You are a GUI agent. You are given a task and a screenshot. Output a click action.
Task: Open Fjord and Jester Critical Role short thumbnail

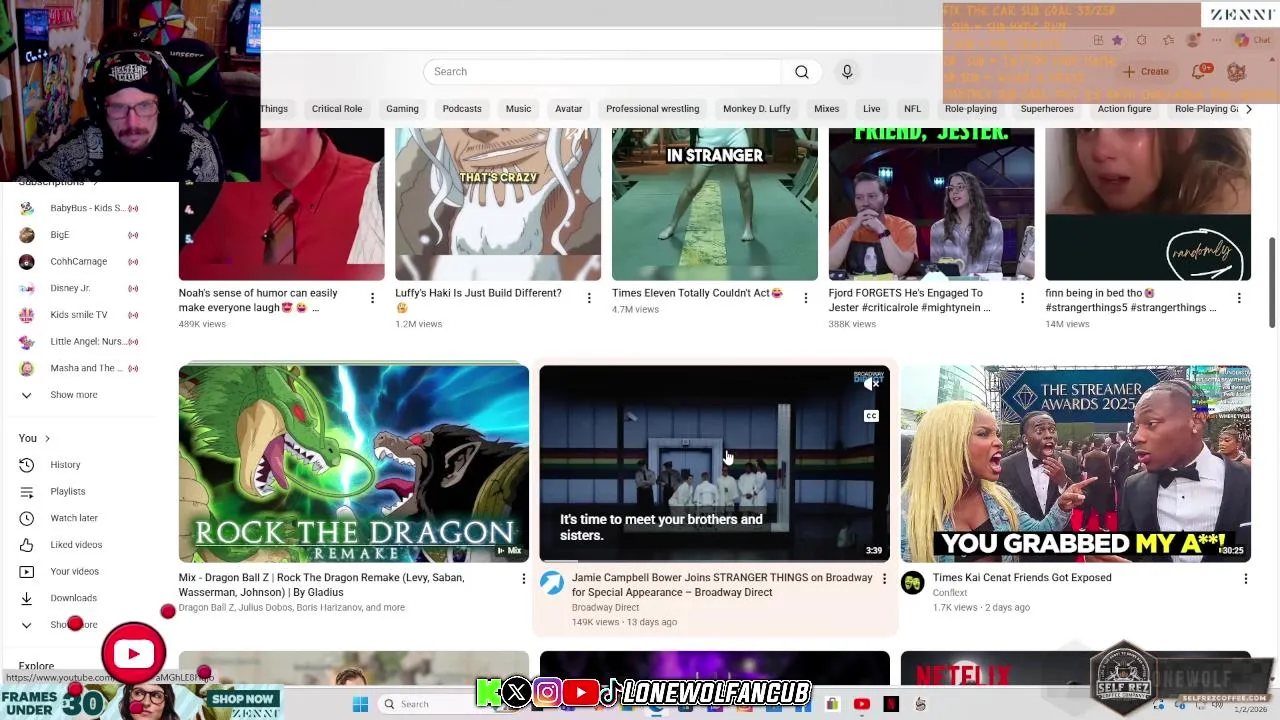931,204
